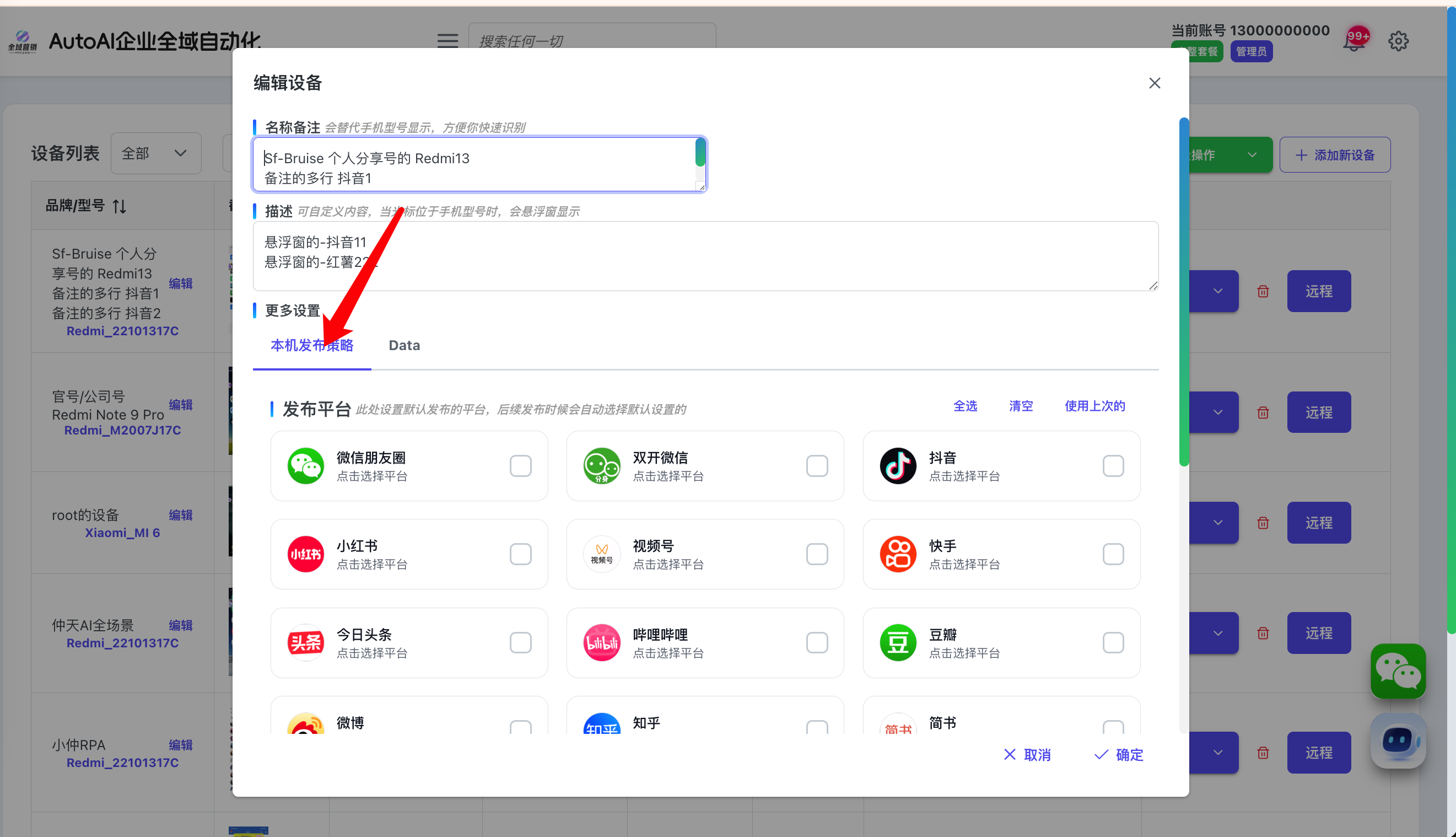This screenshot has width=1456, height=837.
Task: Tick the 双开微信 checkbox
Action: coord(817,465)
